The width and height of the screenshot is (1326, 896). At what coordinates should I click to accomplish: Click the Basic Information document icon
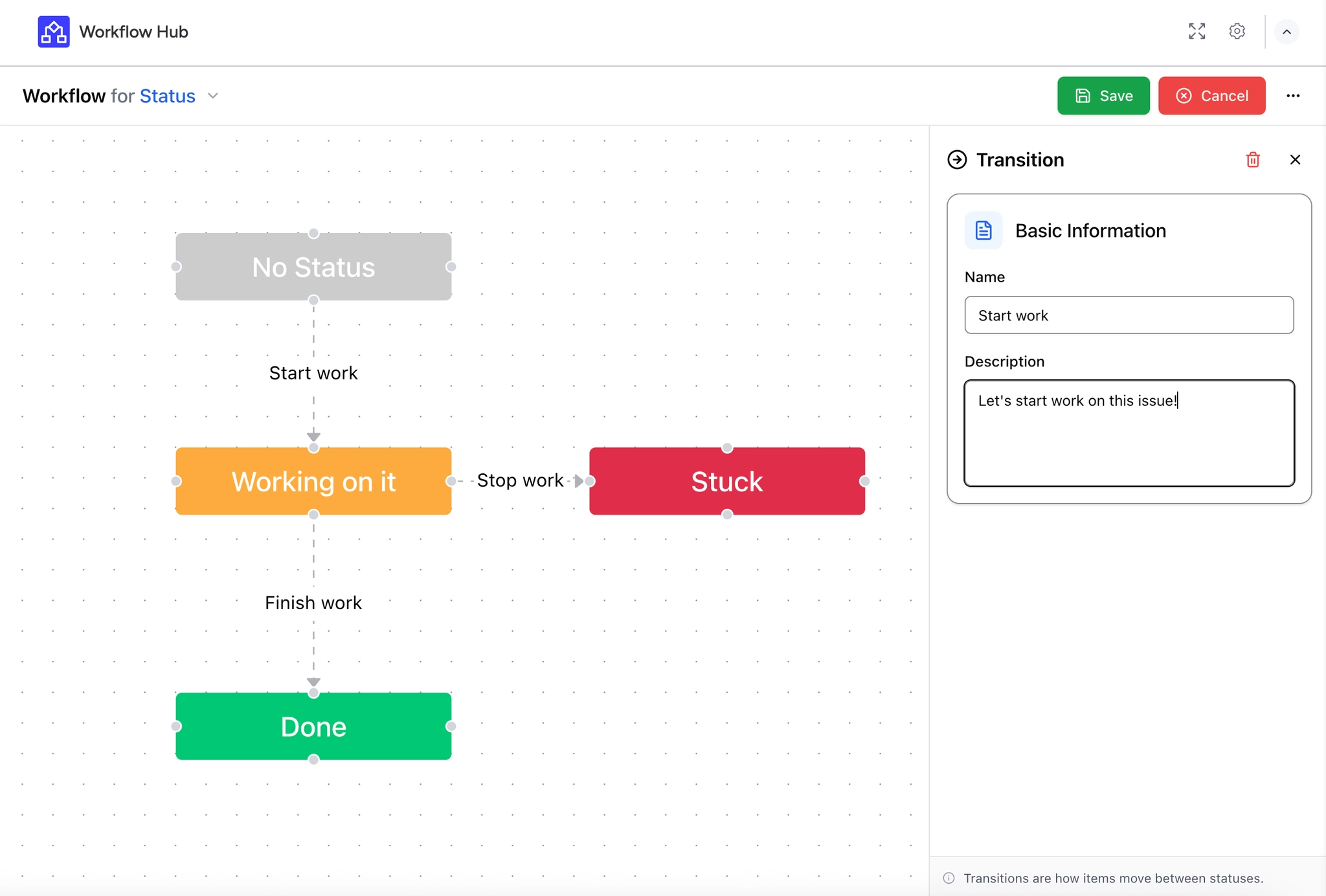click(983, 230)
